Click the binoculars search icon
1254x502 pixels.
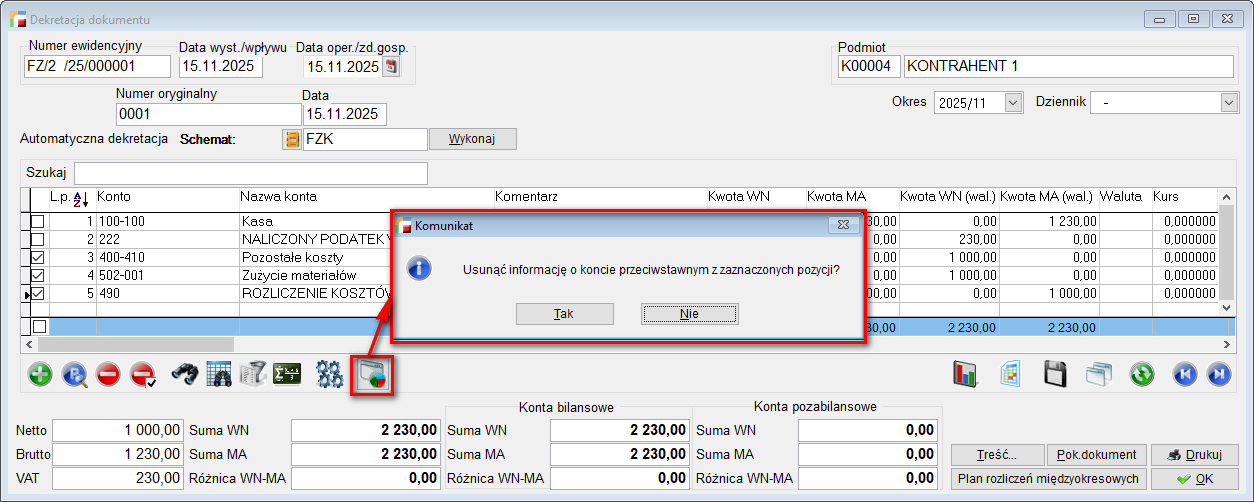184,374
